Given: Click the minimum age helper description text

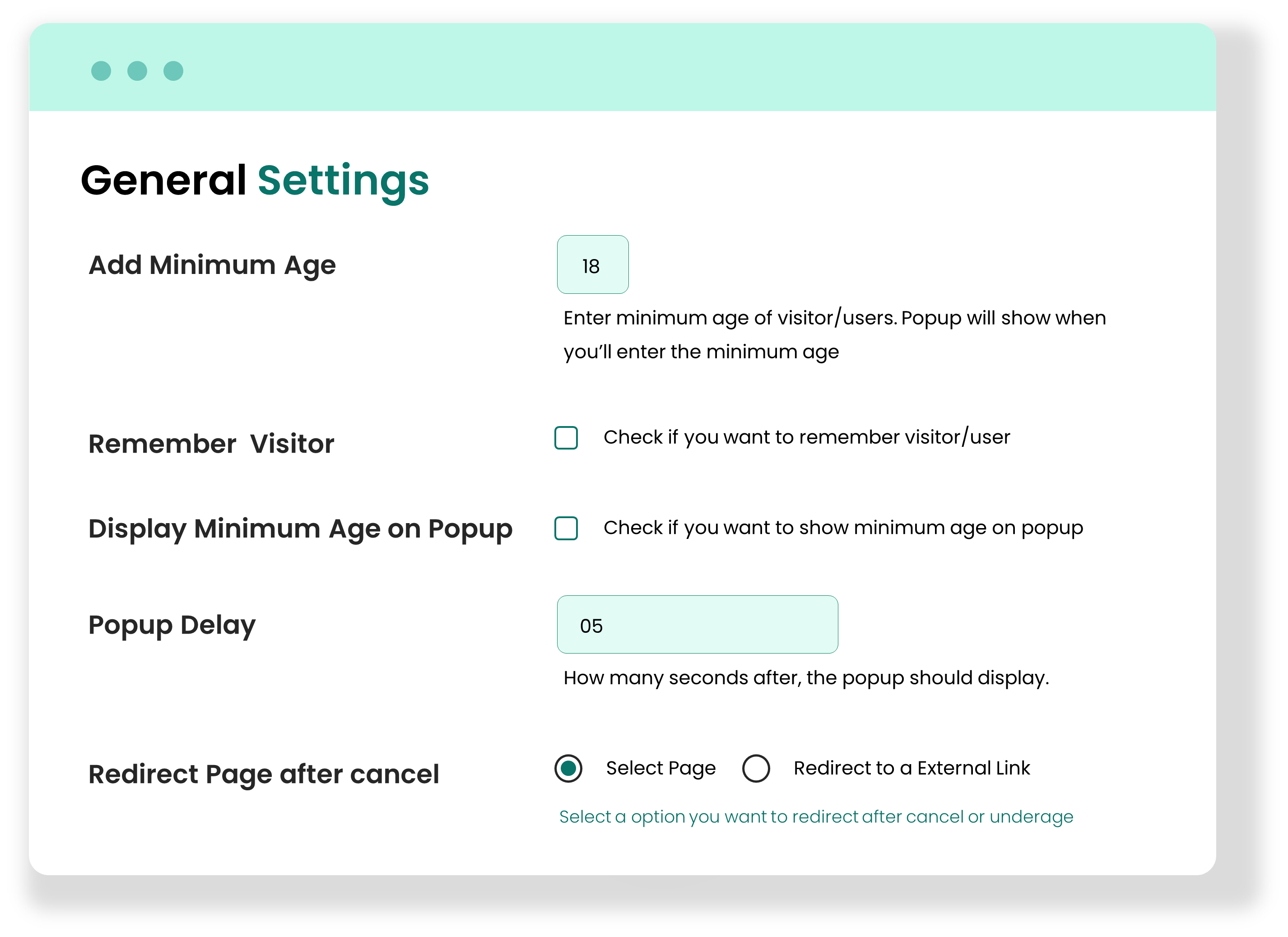Looking at the screenshot, I should 834,334.
